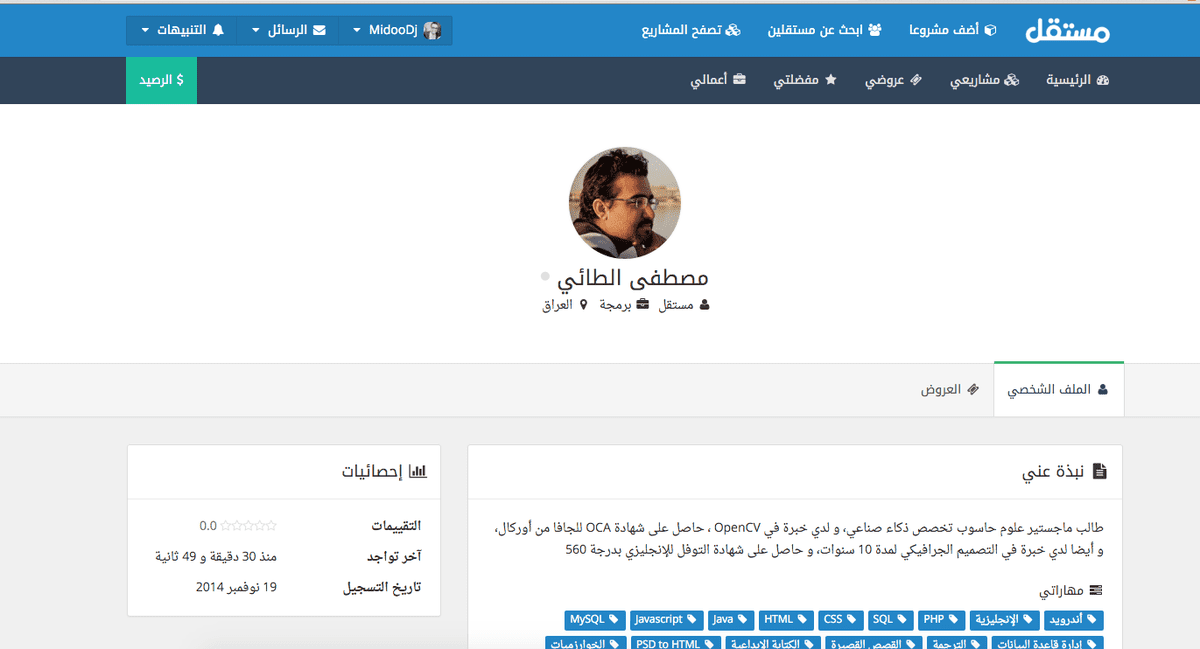
Task: Click the dashboard icon next to الرئيسية
Action: (x=1104, y=80)
